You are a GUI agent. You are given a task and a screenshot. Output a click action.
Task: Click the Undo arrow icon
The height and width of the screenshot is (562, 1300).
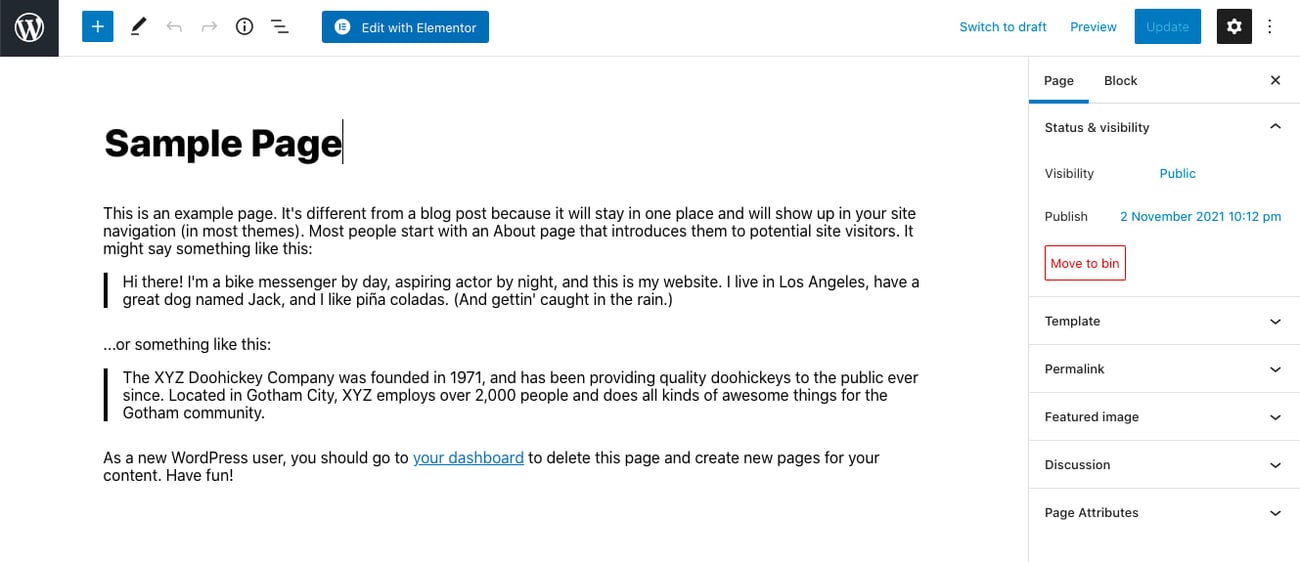click(x=174, y=27)
